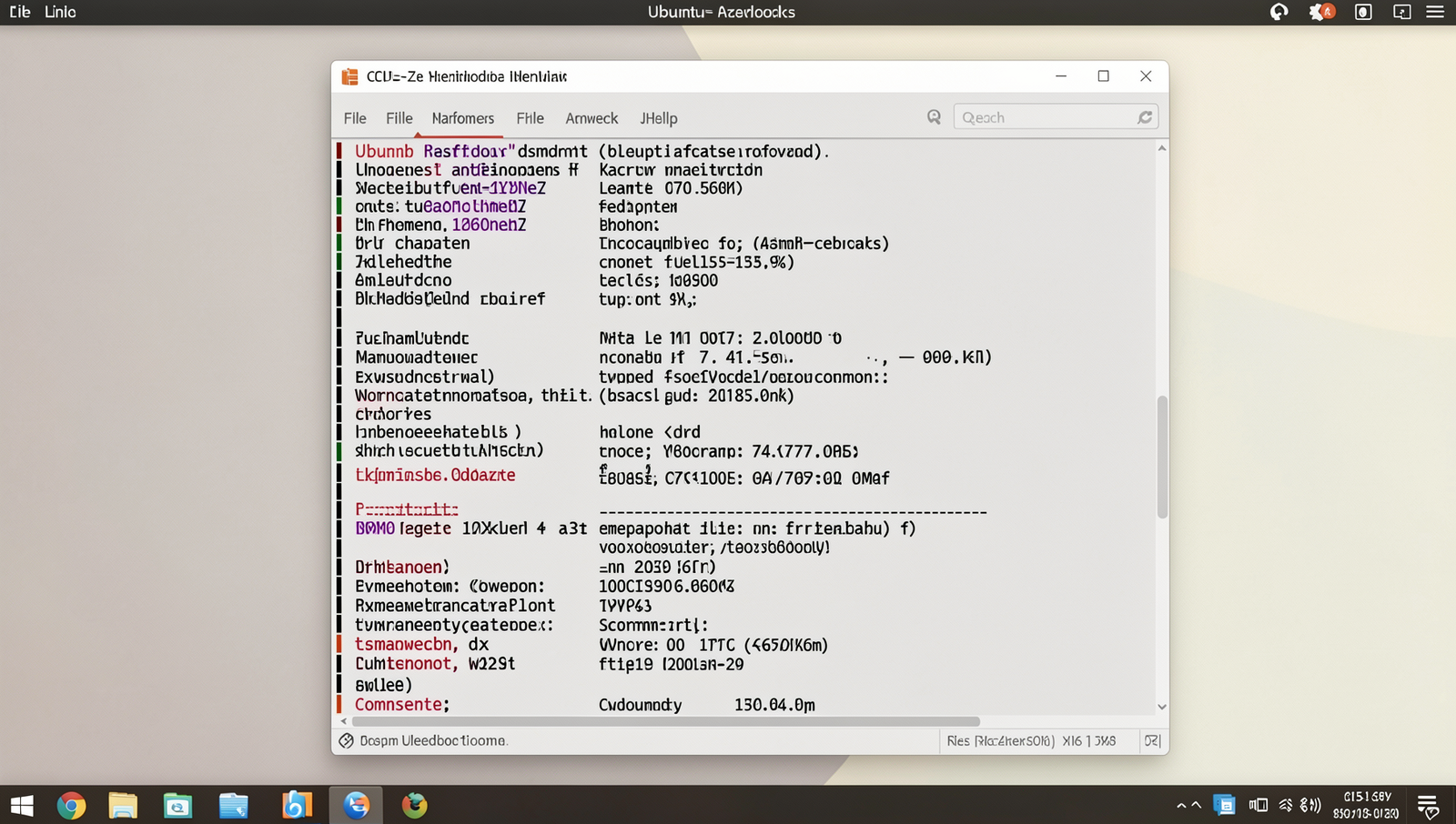Image resolution: width=1456 pixels, height=824 pixels.
Task: Click the red 'tsmanwecbn, dx' row
Action: pos(421,644)
